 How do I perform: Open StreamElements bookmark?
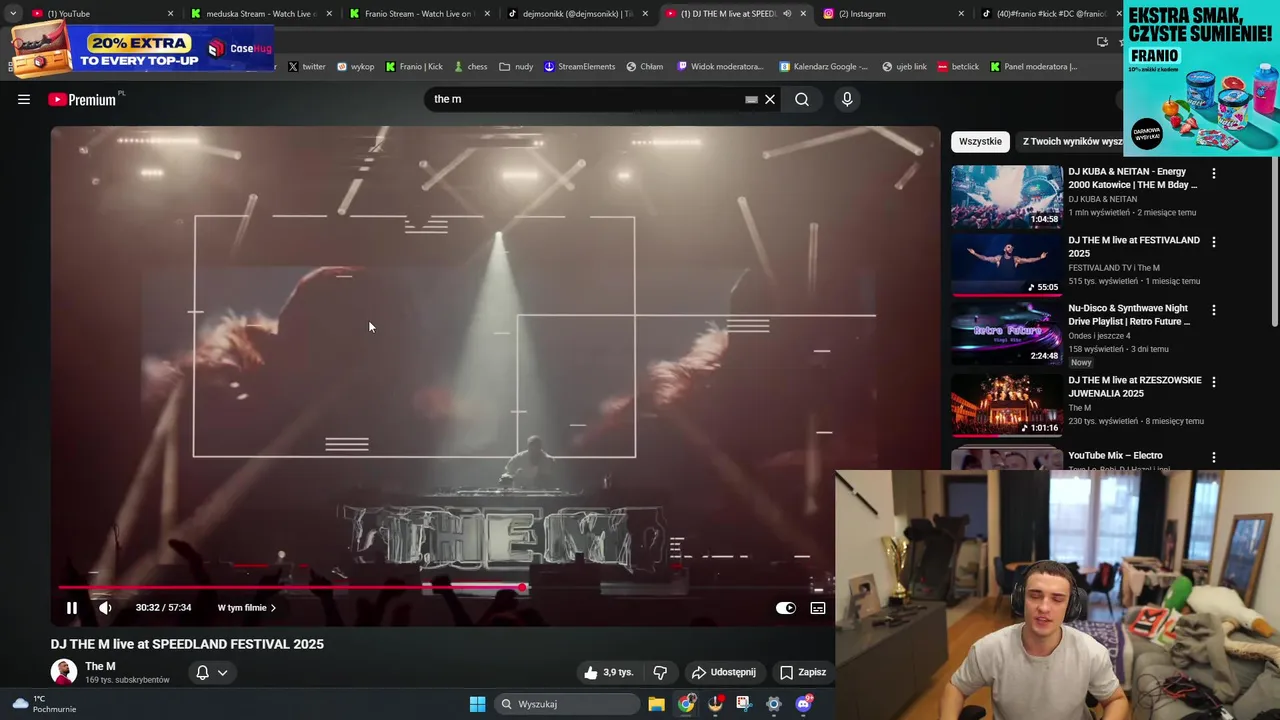[x=579, y=67]
